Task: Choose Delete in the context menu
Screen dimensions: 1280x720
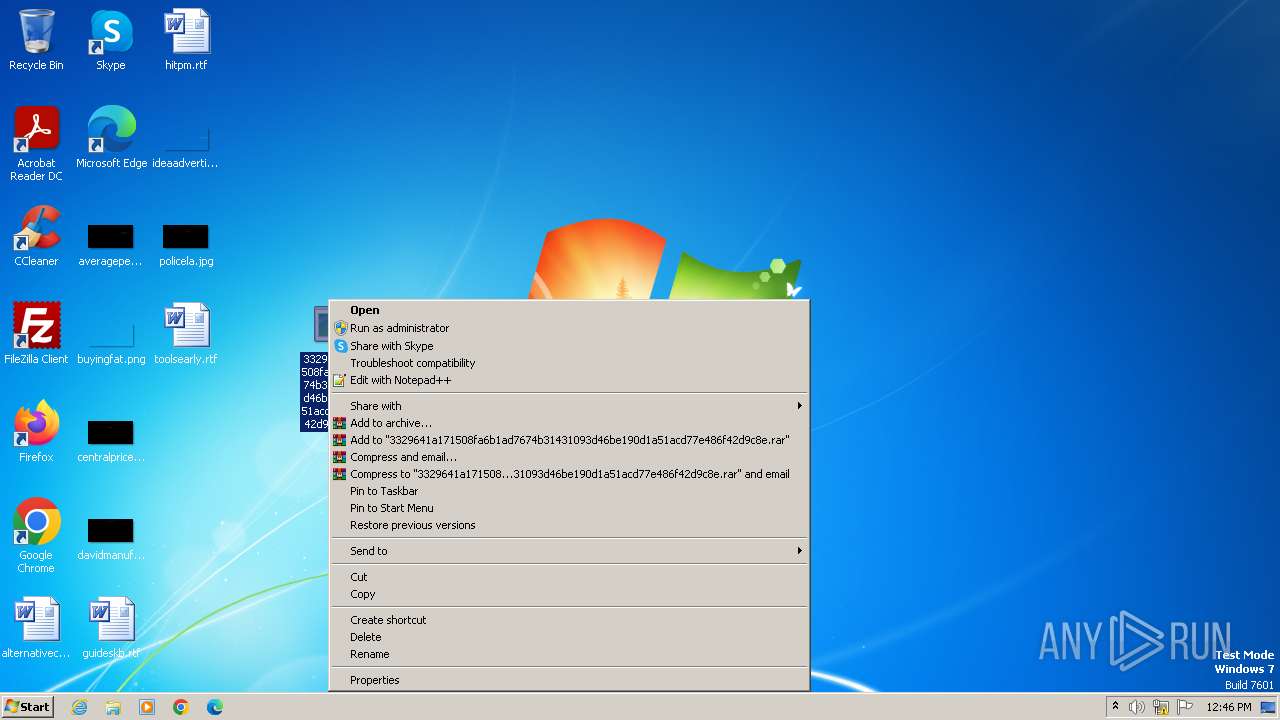Action: [569, 637]
